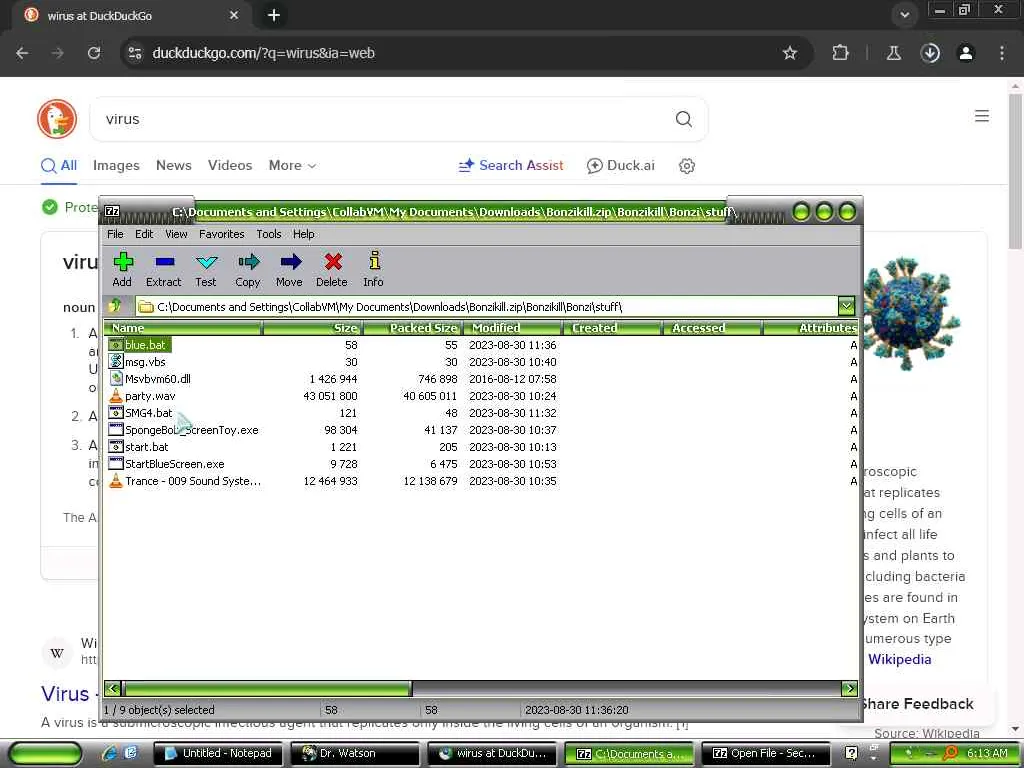Sort by the Name column header
The width and height of the screenshot is (1024, 768).
pos(183,328)
